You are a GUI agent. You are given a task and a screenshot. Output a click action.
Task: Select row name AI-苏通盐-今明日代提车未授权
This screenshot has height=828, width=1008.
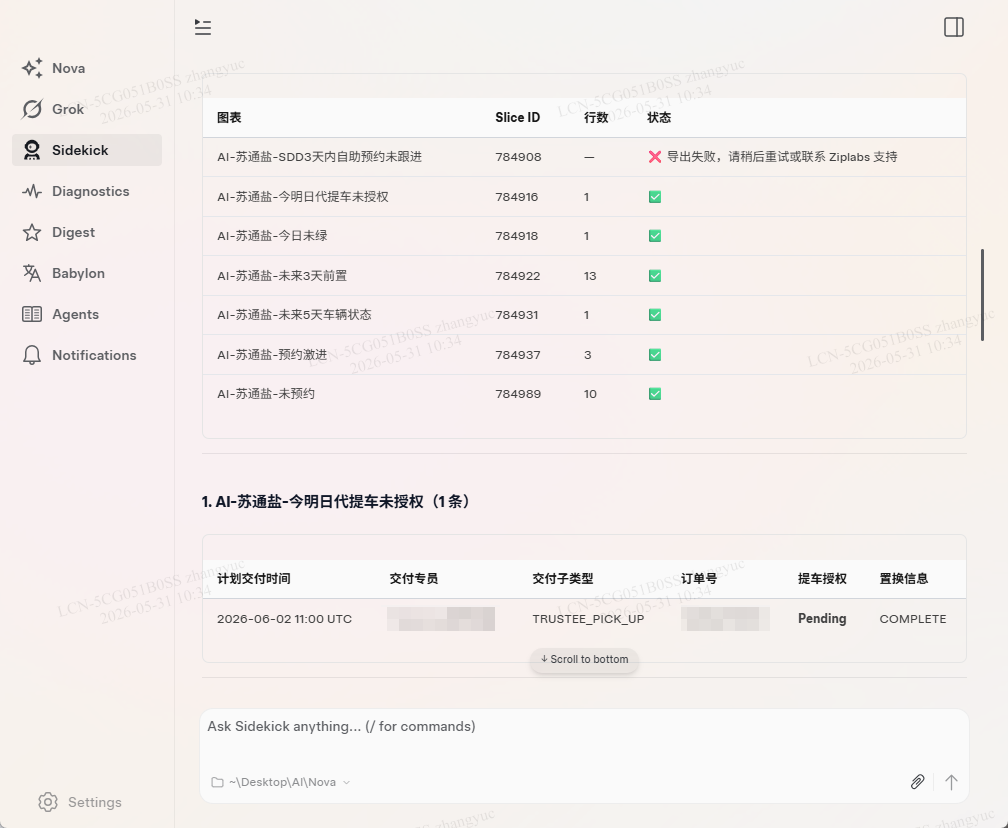point(303,197)
